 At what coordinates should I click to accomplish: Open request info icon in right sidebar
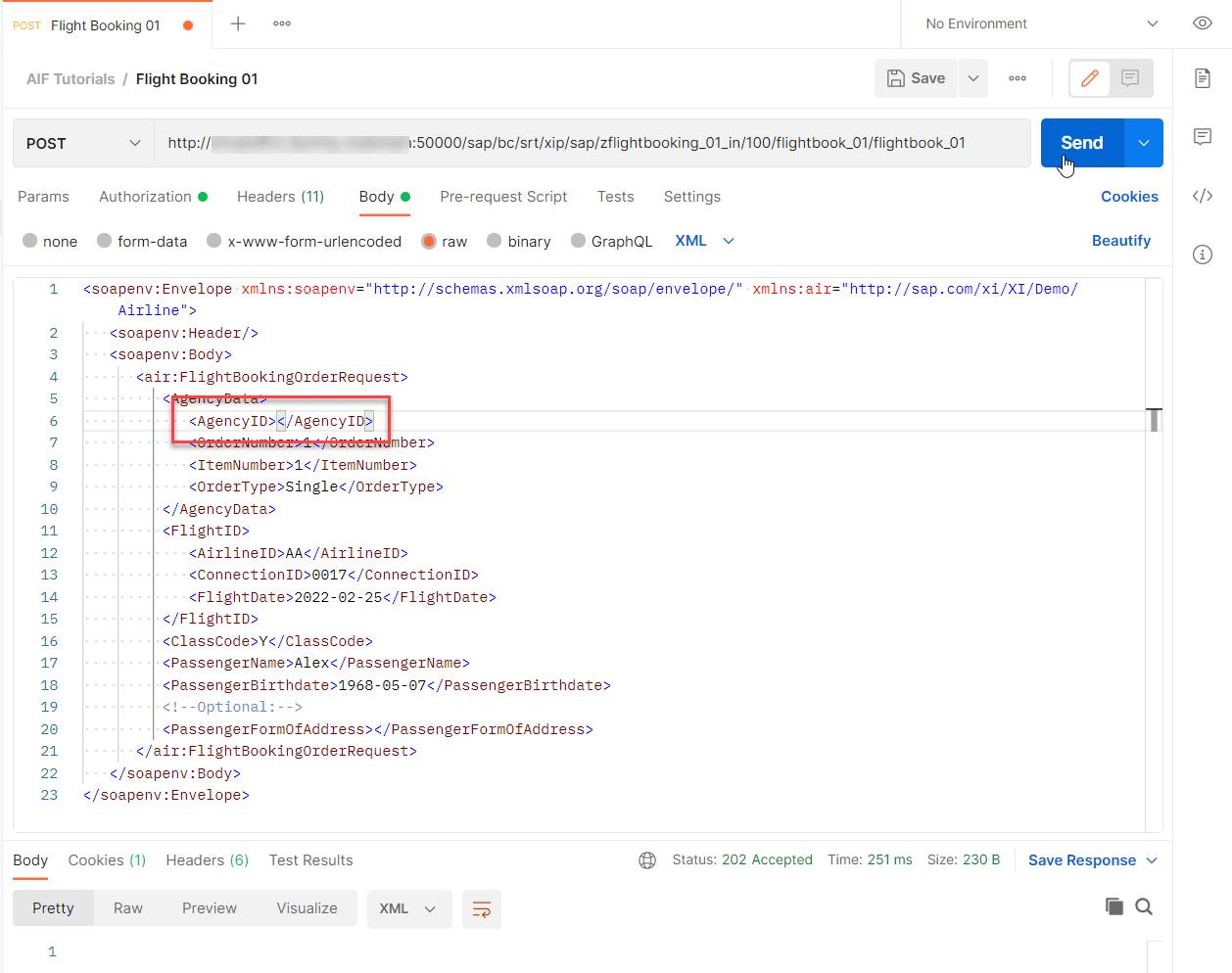[1203, 255]
